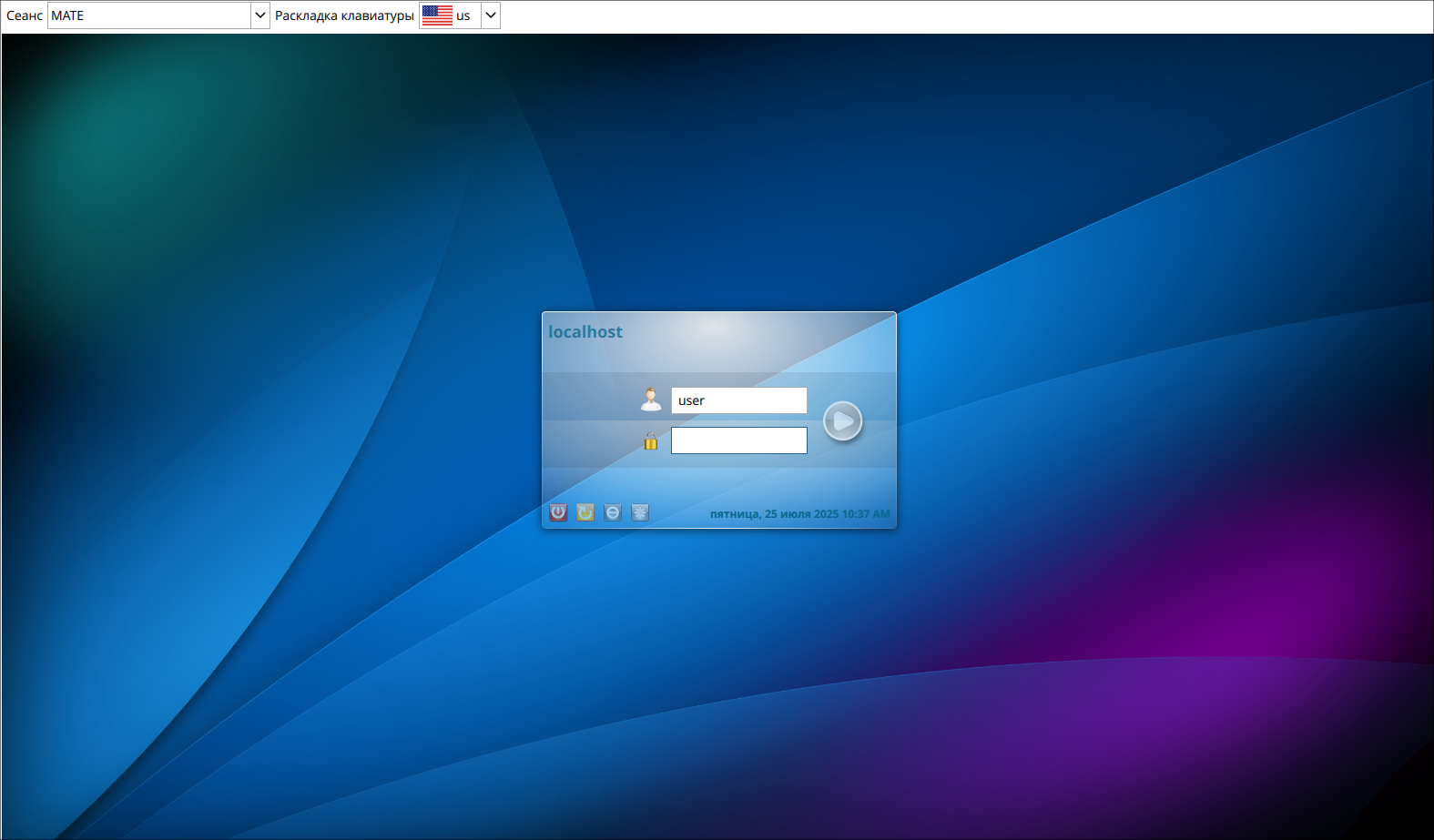Click the user avatar icon beside username

651,400
